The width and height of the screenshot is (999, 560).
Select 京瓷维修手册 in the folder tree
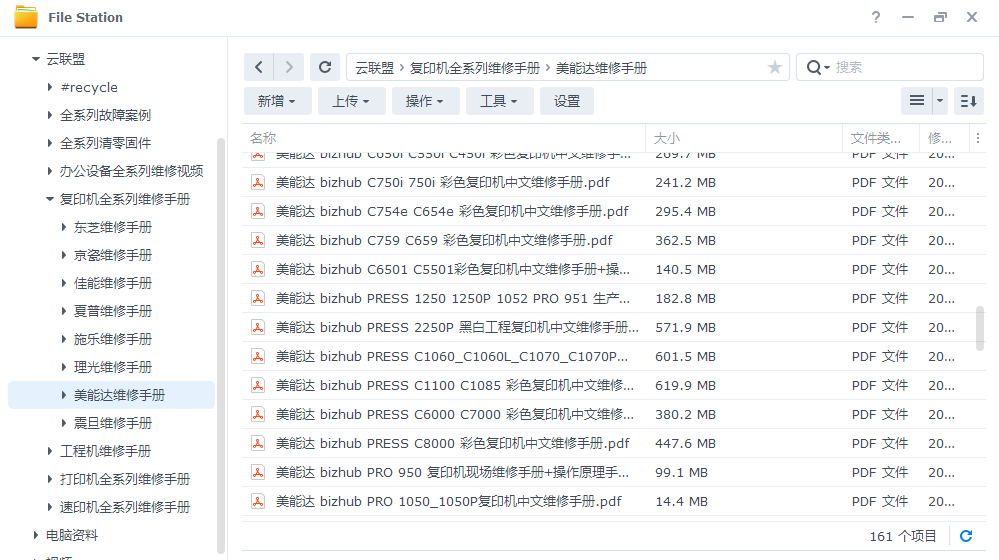113,255
